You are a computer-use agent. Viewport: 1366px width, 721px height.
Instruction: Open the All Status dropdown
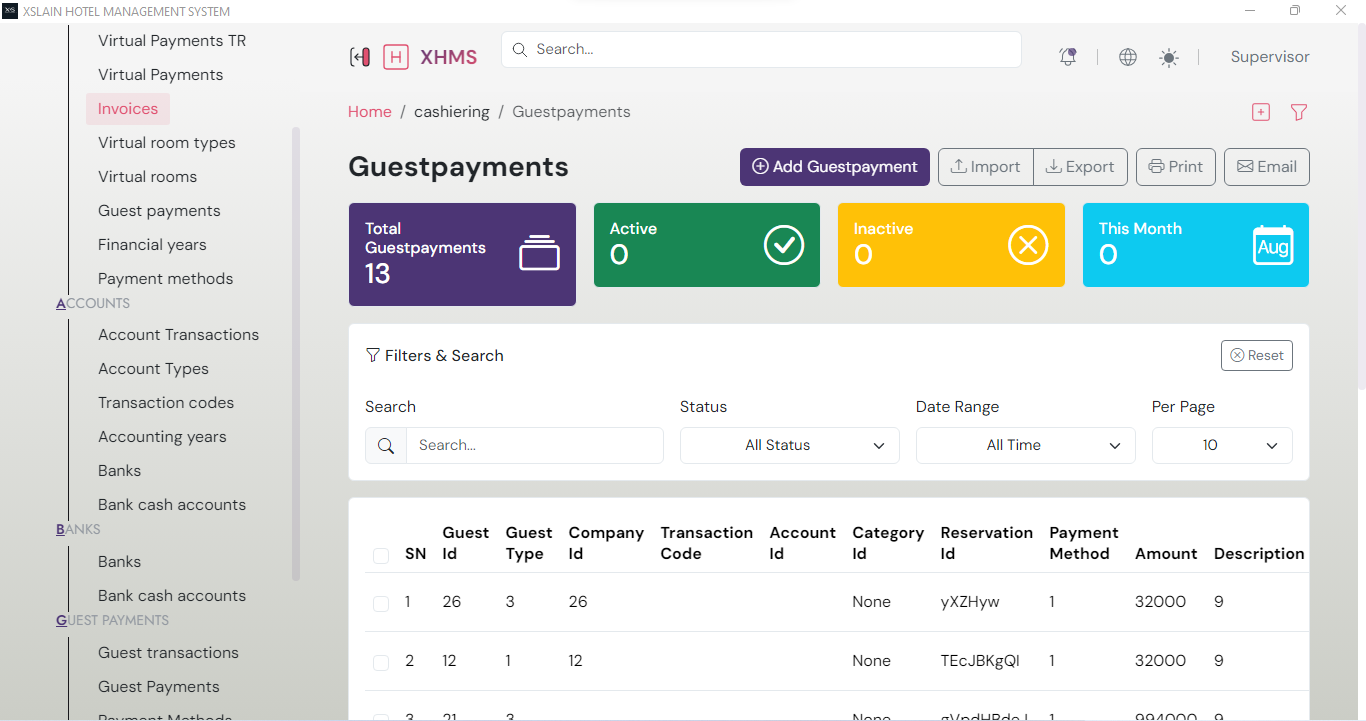coord(789,445)
